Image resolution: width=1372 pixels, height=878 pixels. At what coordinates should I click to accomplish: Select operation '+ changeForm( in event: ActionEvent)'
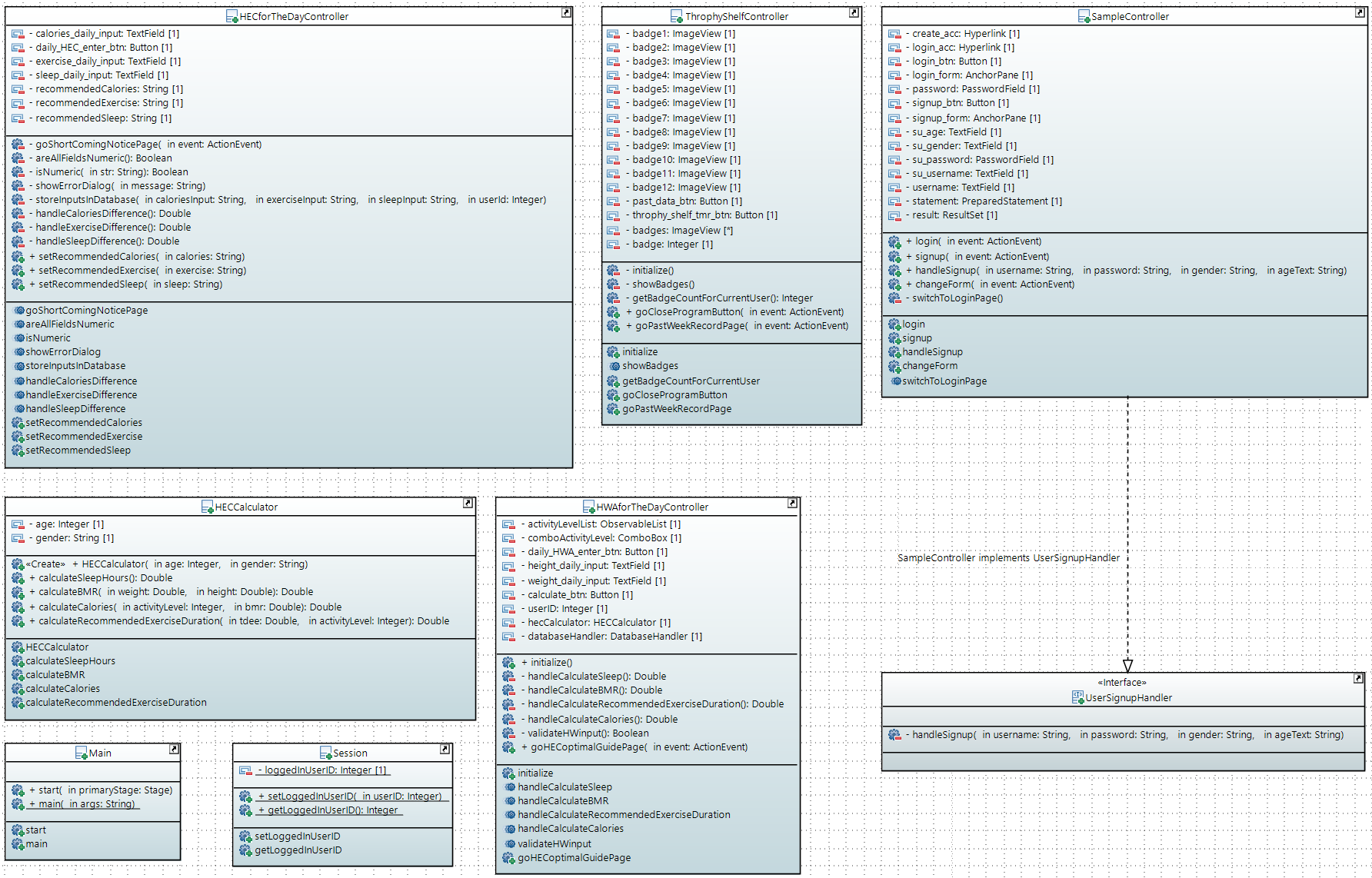990,284
